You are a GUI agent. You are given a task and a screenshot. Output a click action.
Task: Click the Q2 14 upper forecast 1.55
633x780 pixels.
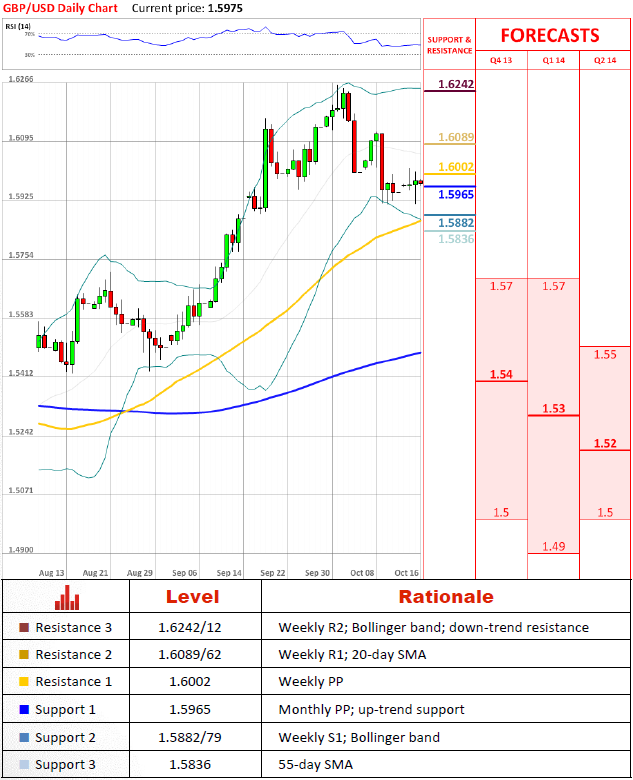point(605,355)
